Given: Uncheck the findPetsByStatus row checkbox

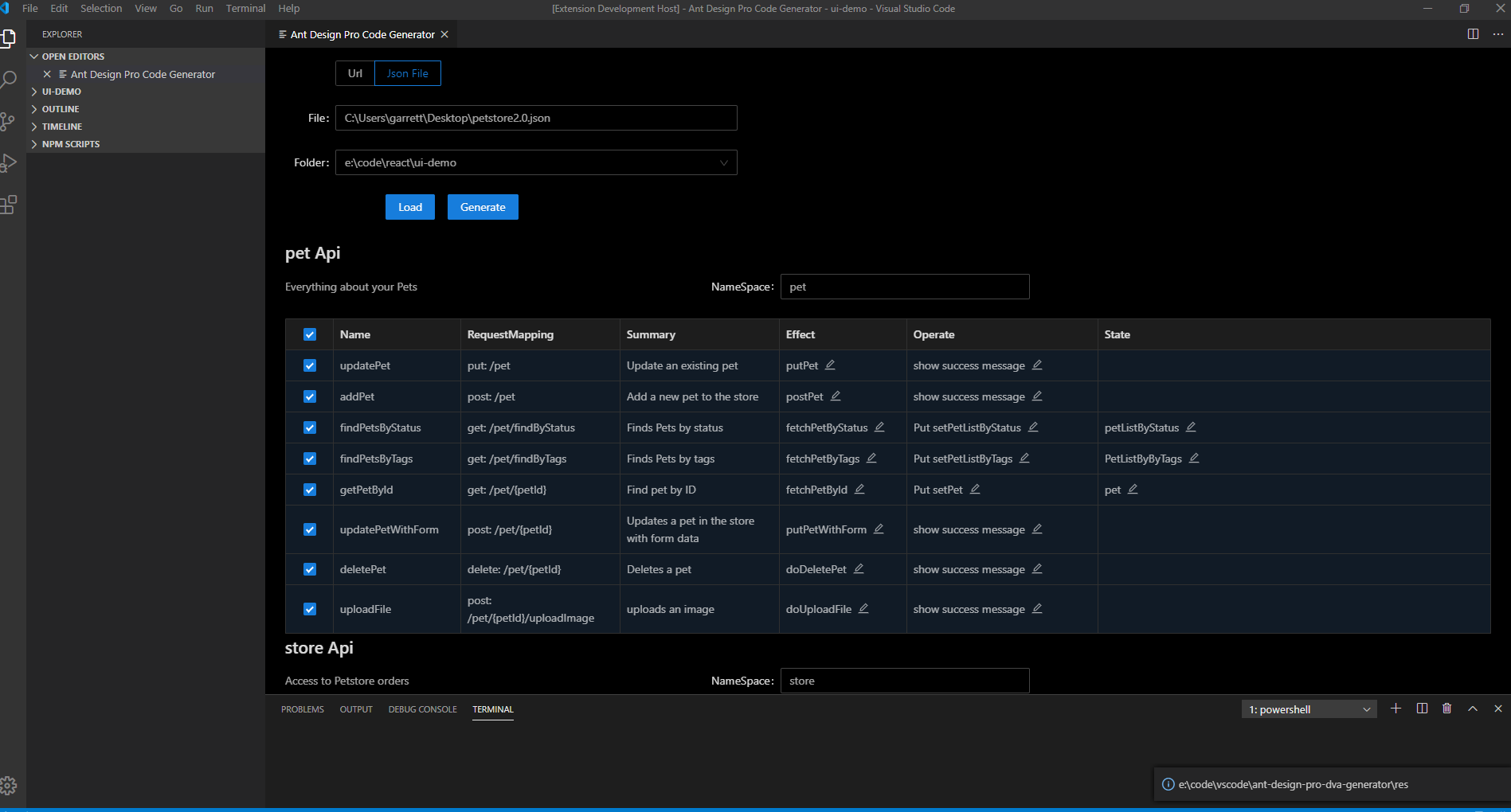Looking at the screenshot, I should click(x=310, y=427).
